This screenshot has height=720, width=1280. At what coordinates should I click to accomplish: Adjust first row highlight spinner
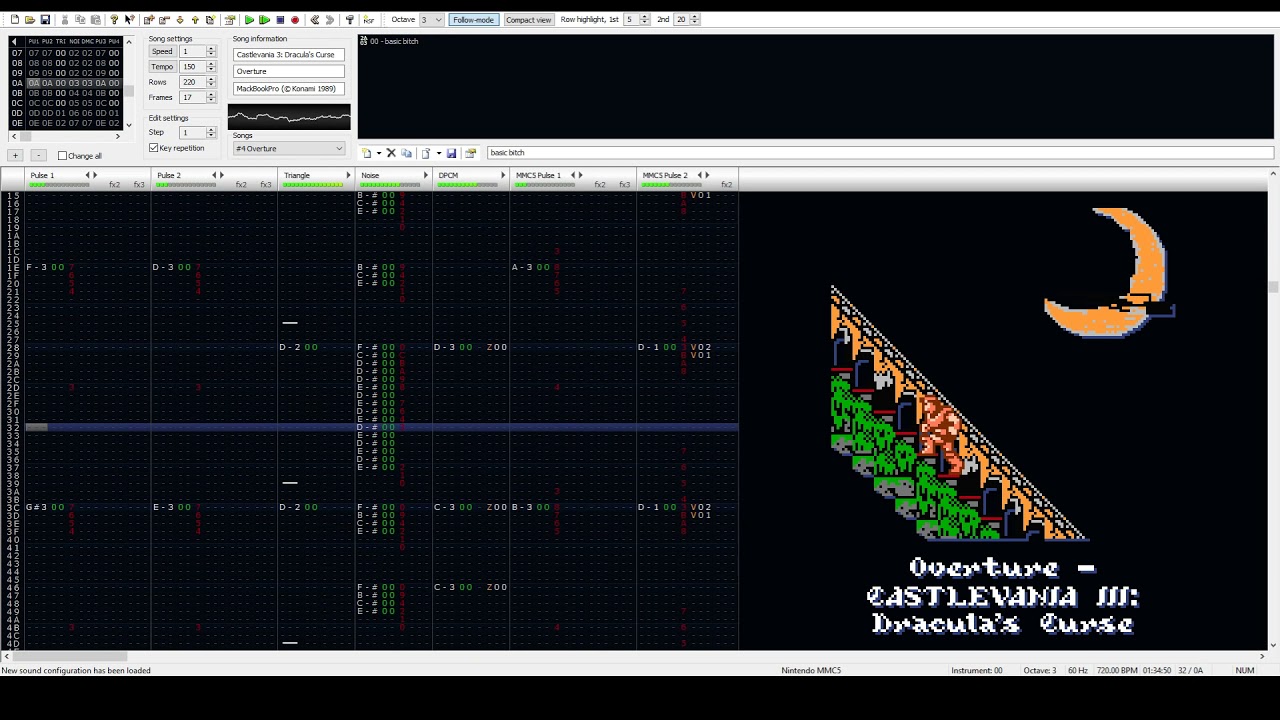click(x=644, y=20)
